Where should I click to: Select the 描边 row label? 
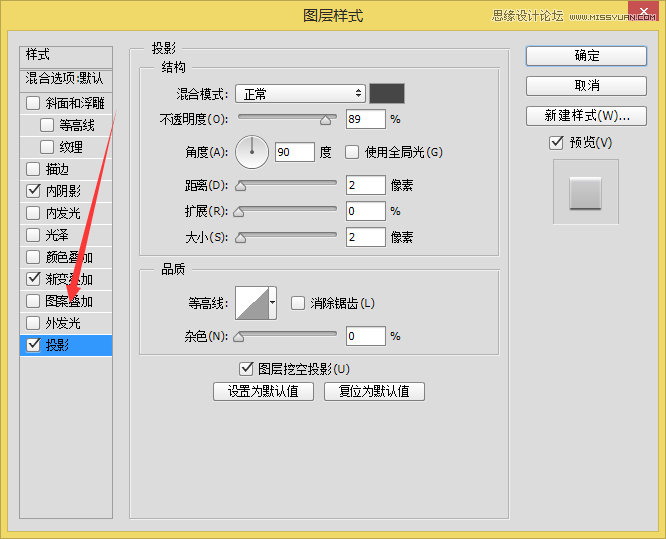pos(57,169)
